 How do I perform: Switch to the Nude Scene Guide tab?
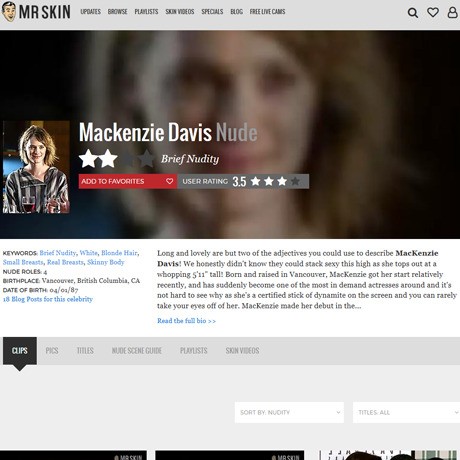[137, 351]
